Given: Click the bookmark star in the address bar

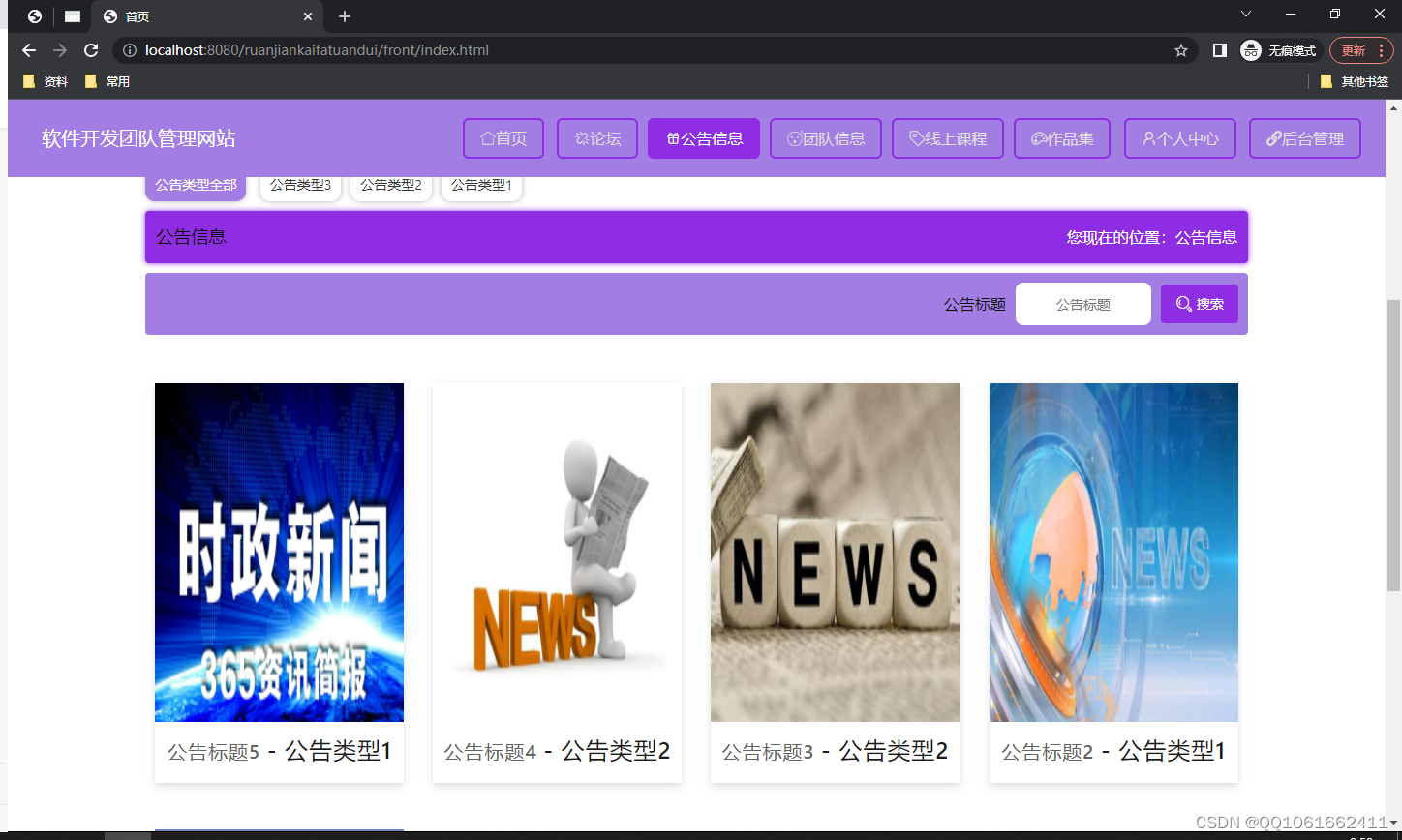Looking at the screenshot, I should (1181, 49).
